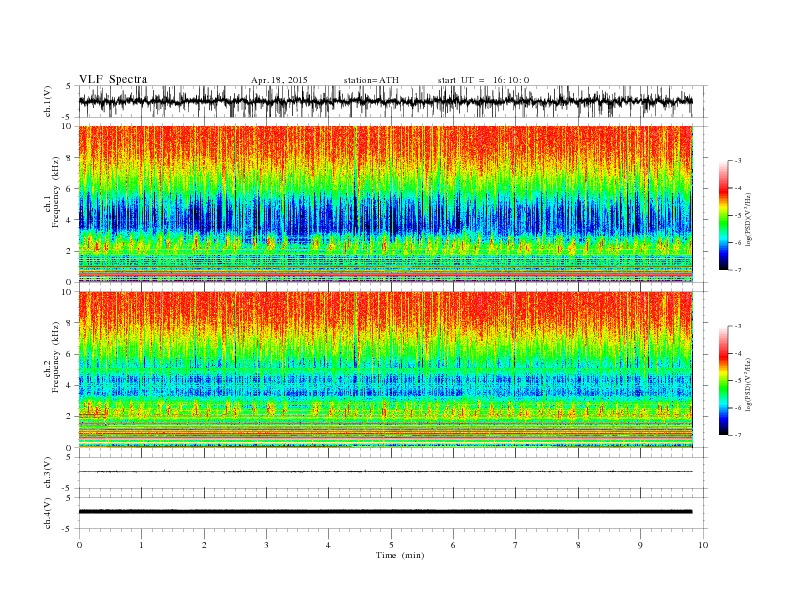Click the 'start UT = 16:10:0' text

pos(483,80)
